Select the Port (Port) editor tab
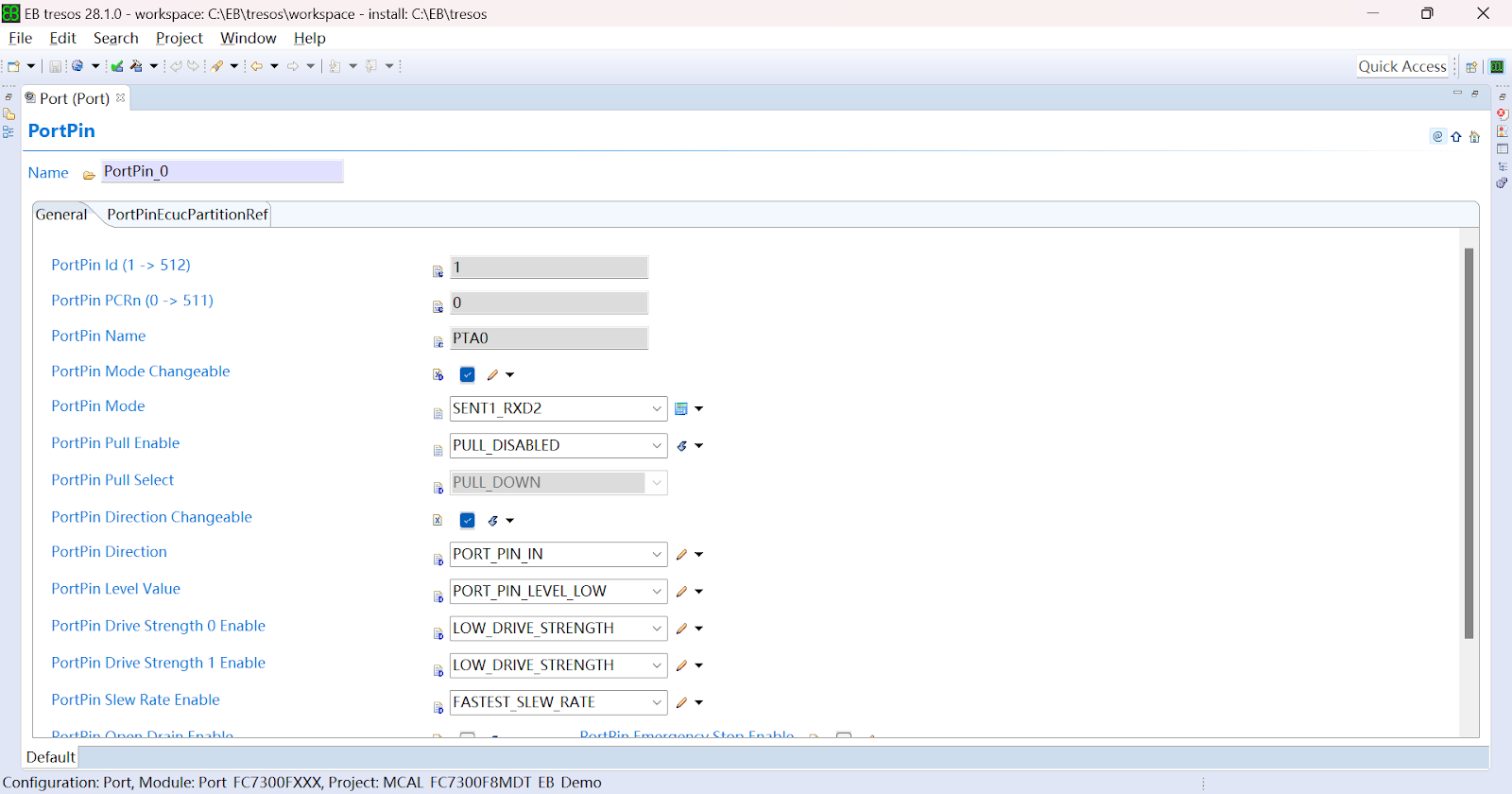The height and width of the screenshot is (794, 1512). tap(74, 98)
